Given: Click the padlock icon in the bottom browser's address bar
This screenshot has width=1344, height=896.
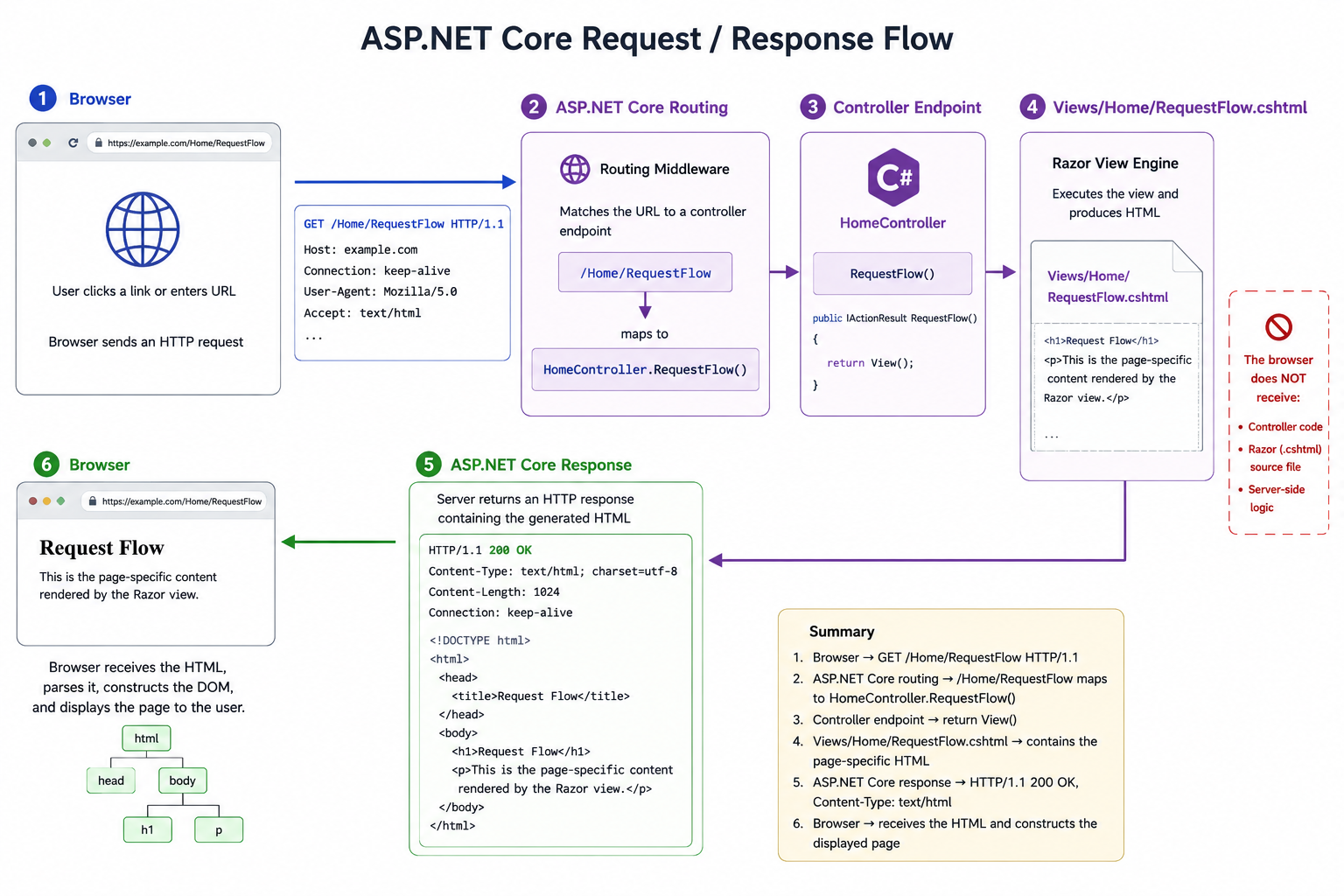Looking at the screenshot, I should 92,501.
